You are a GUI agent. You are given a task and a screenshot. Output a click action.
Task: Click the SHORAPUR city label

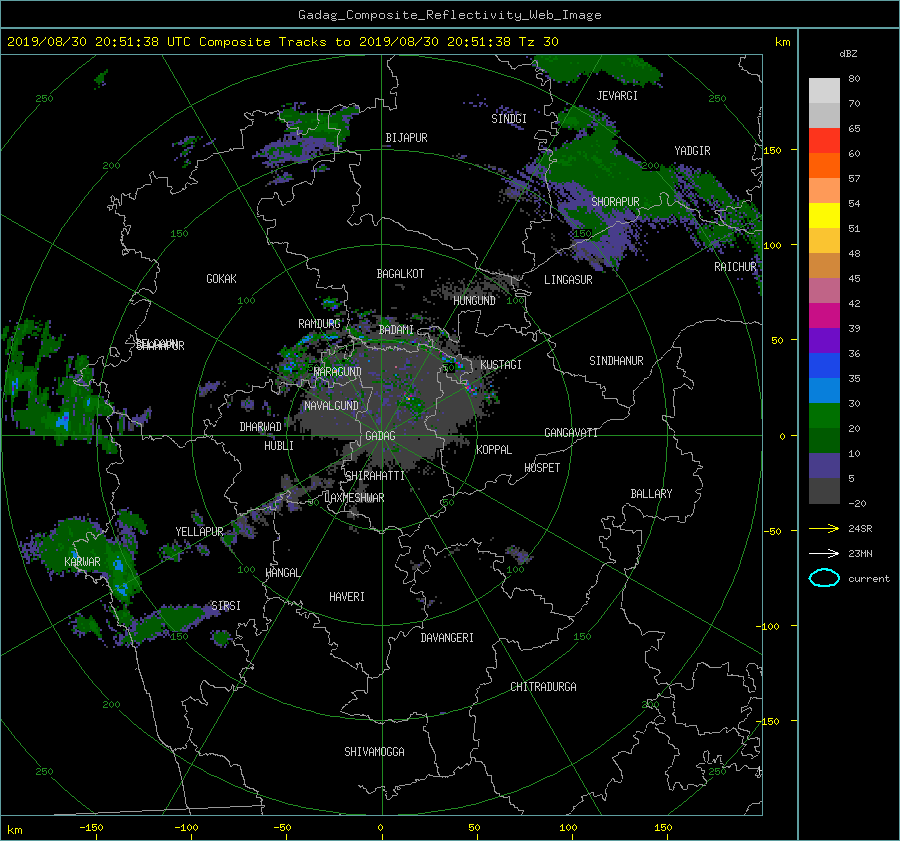(x=615, y=201)
